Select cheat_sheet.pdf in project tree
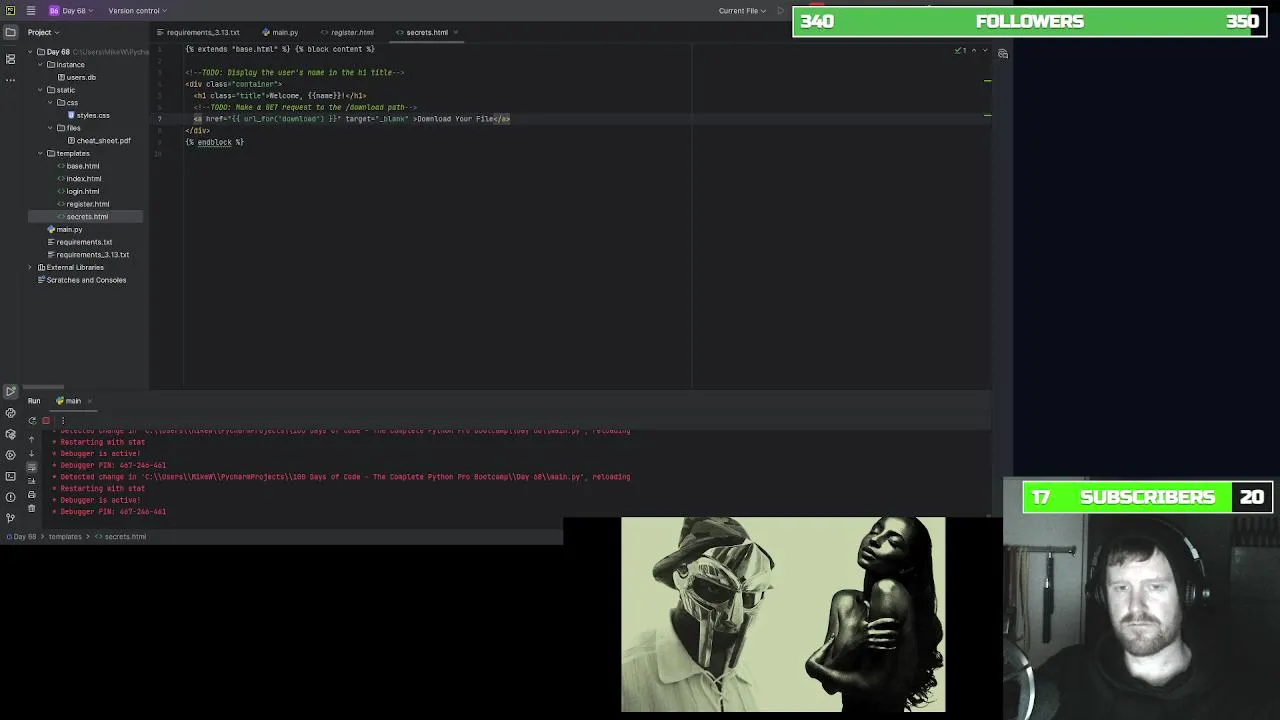Image resolution: width=1280 pixels, height=720 pixels. (99, 141)
